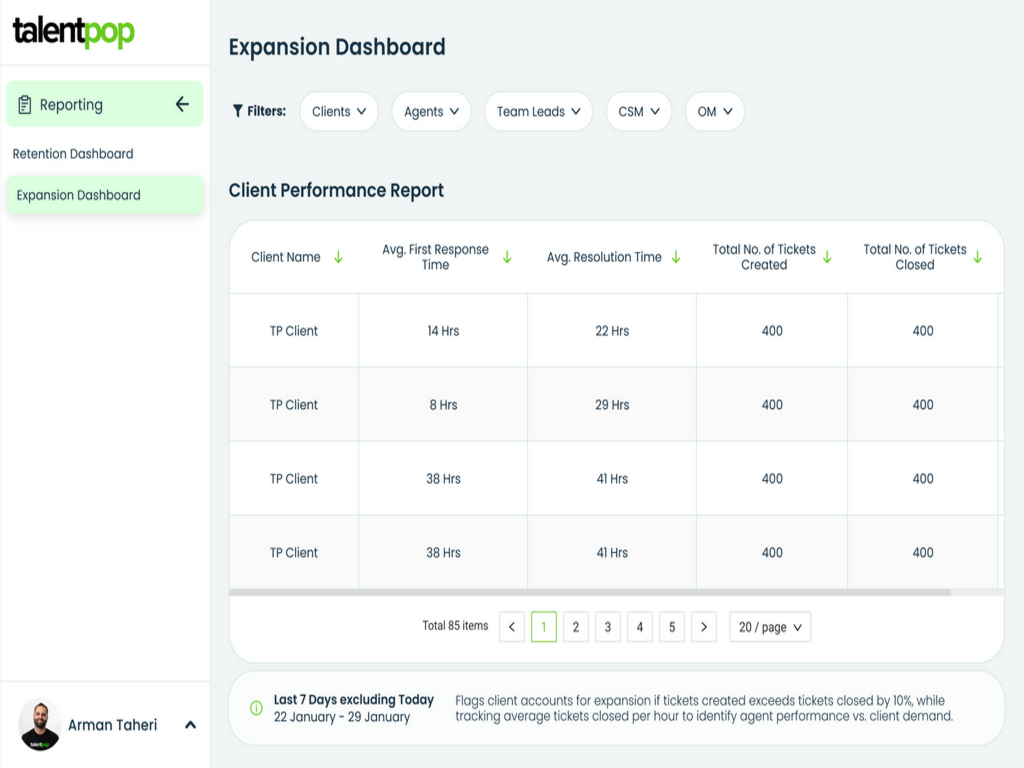Open the Clients filter dropdown
Screen dimensions: 1024x768
(339, 111)
